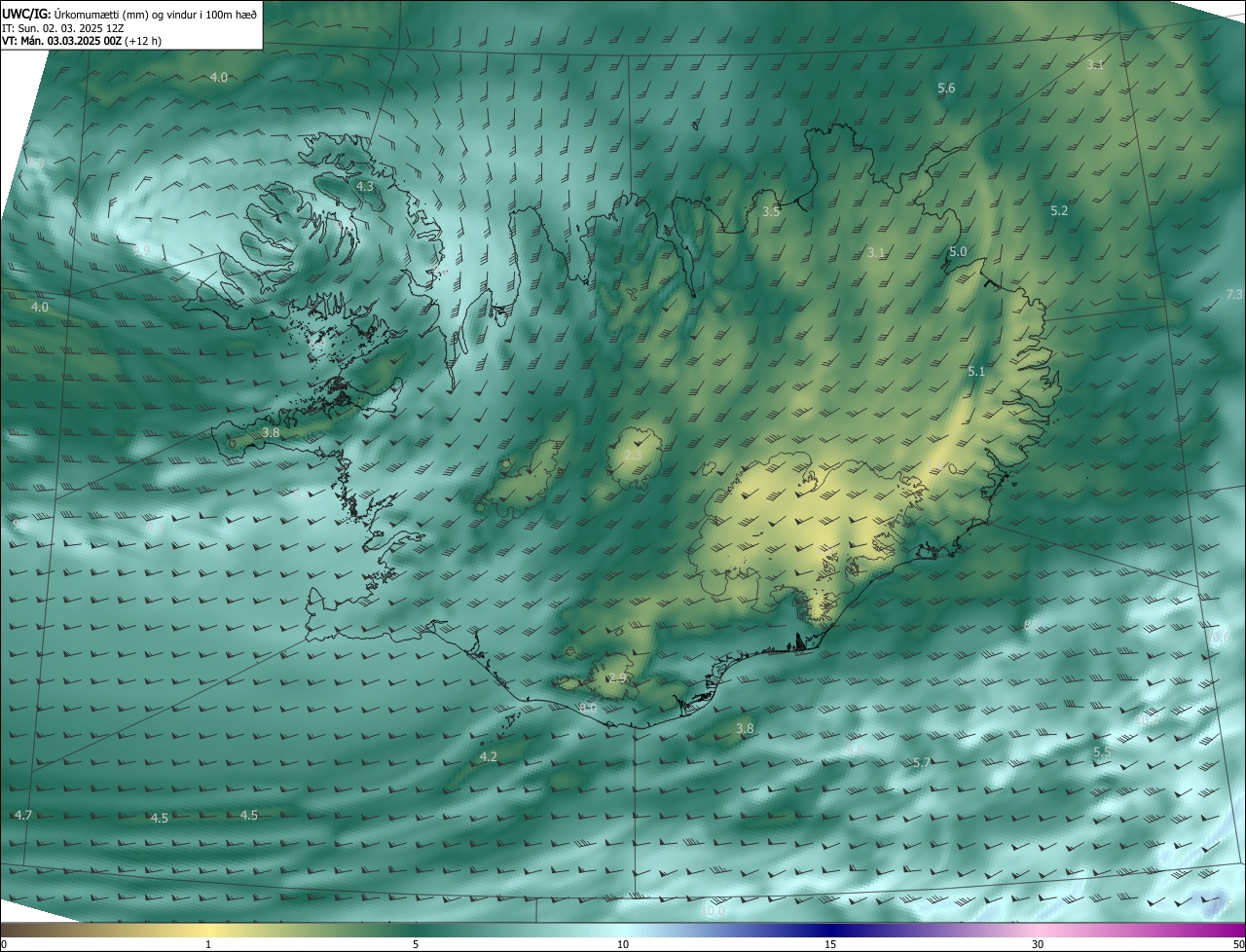Click the 3.5 value label on the map
1246x952 pixels.
771,211
